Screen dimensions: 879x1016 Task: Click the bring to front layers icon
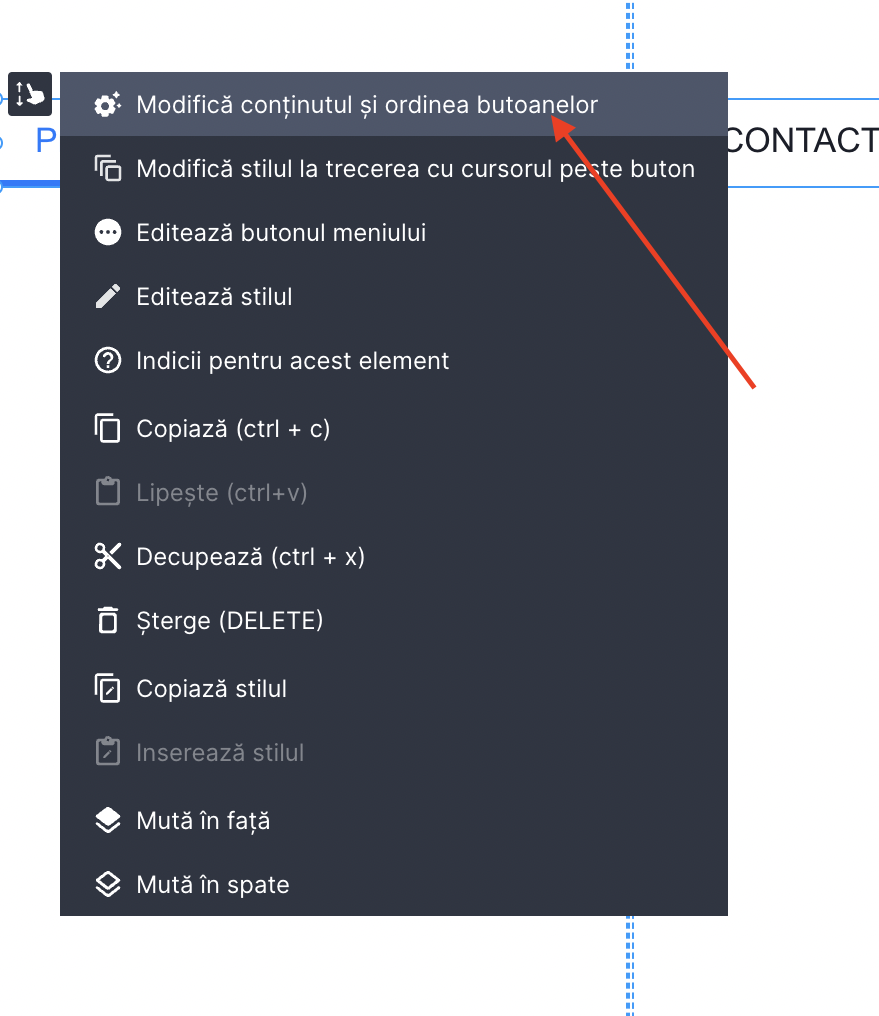pyautogui.click(x=107, y=821)
